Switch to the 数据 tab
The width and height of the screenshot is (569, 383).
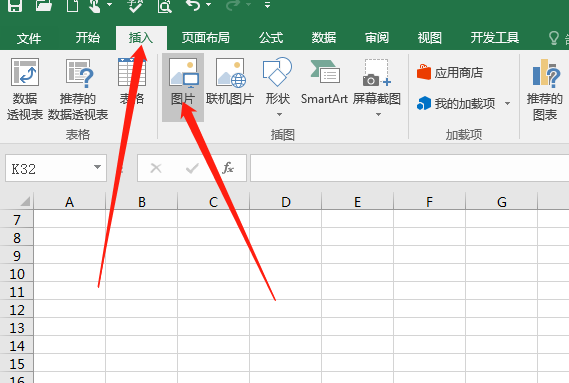(324, 38)
